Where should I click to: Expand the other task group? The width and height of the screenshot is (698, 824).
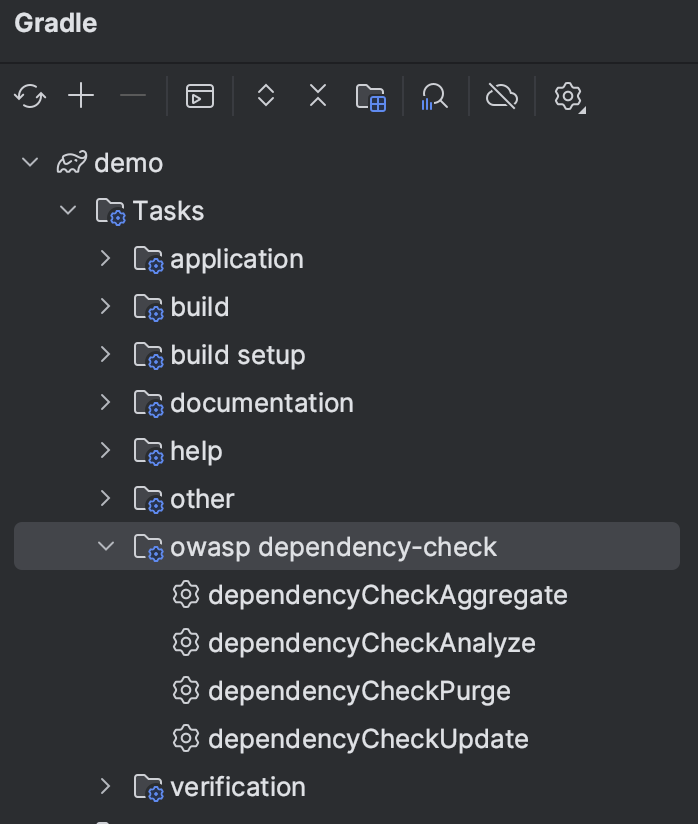(x=106, y=498)
